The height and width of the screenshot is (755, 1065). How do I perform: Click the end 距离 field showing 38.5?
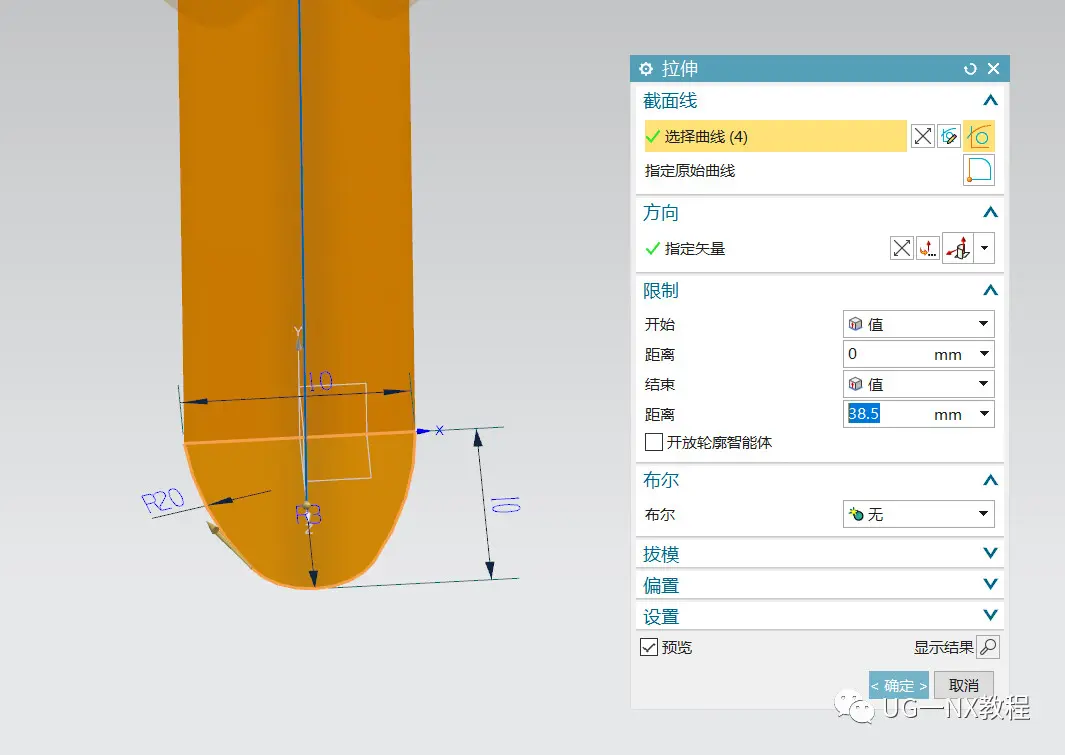click(887, 414)
